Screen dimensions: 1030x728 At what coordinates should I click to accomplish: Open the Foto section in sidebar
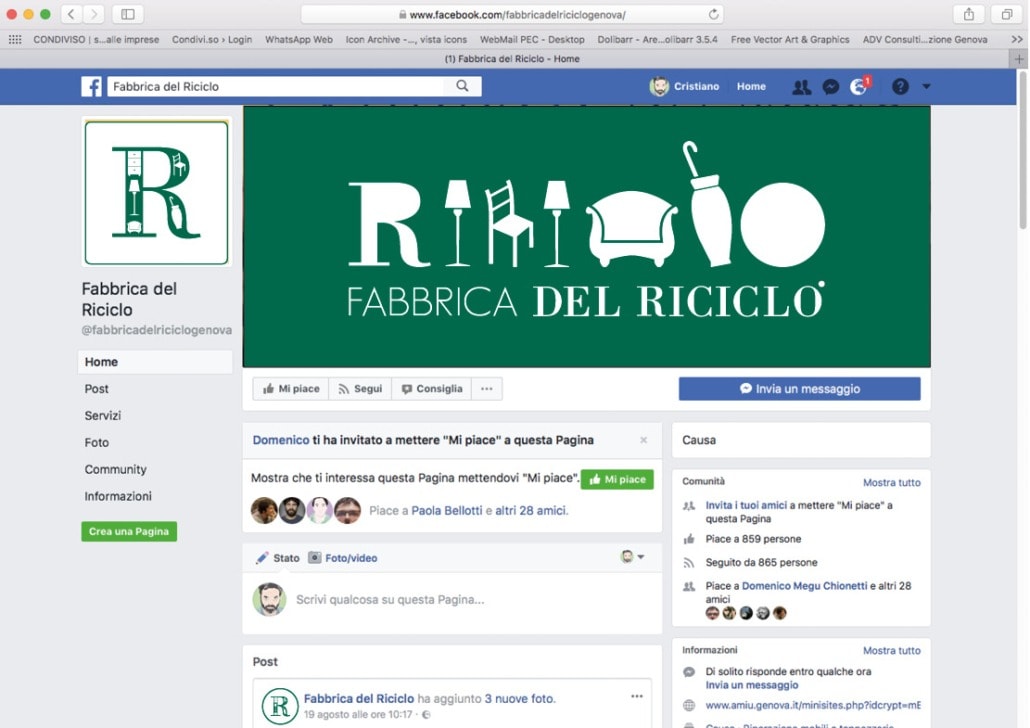tap(97, 443)
